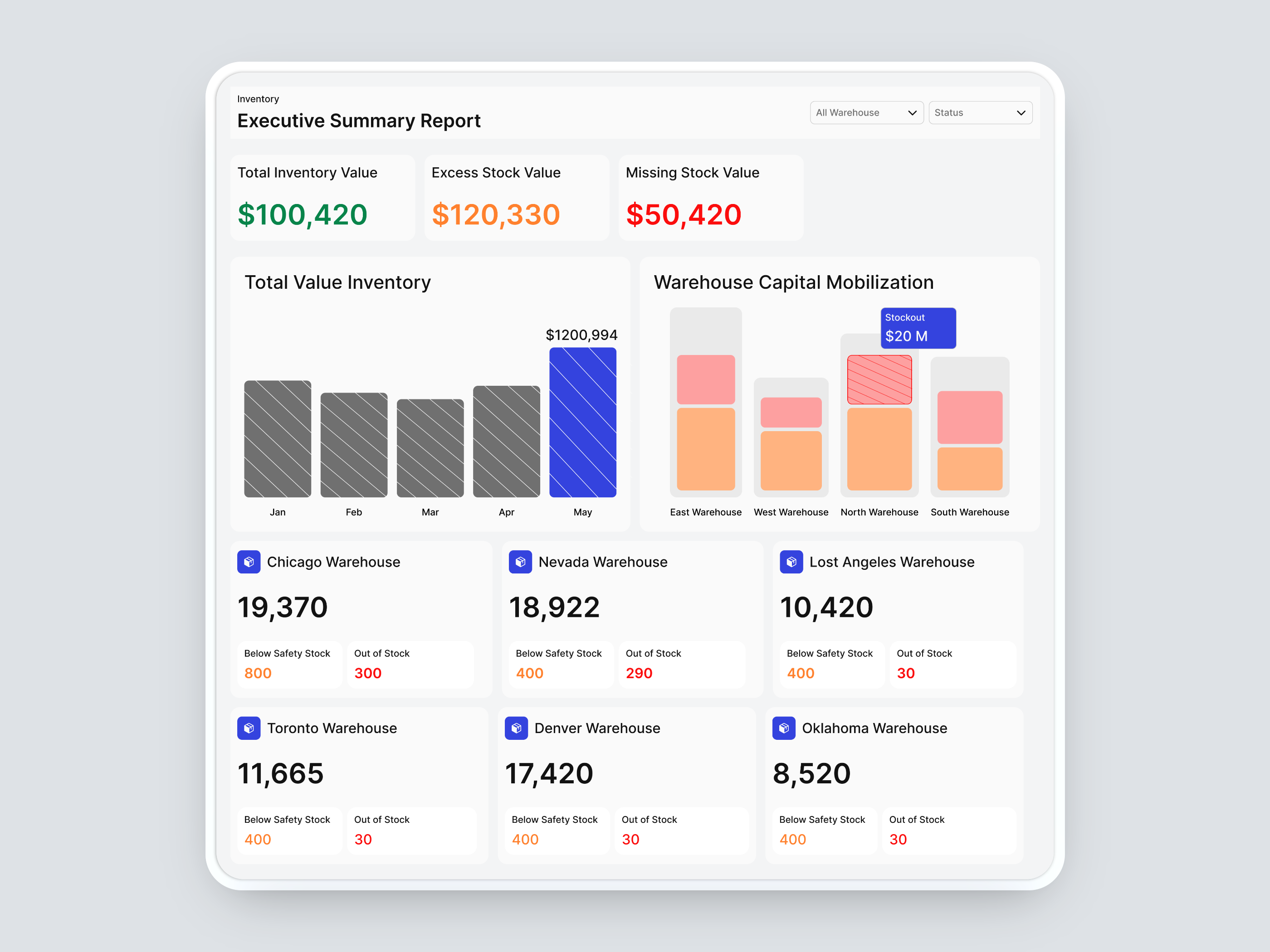Expand the All Warehouse filter chevron
Image resolution: width=1270 pixels, height=952 pixels.
913,112
